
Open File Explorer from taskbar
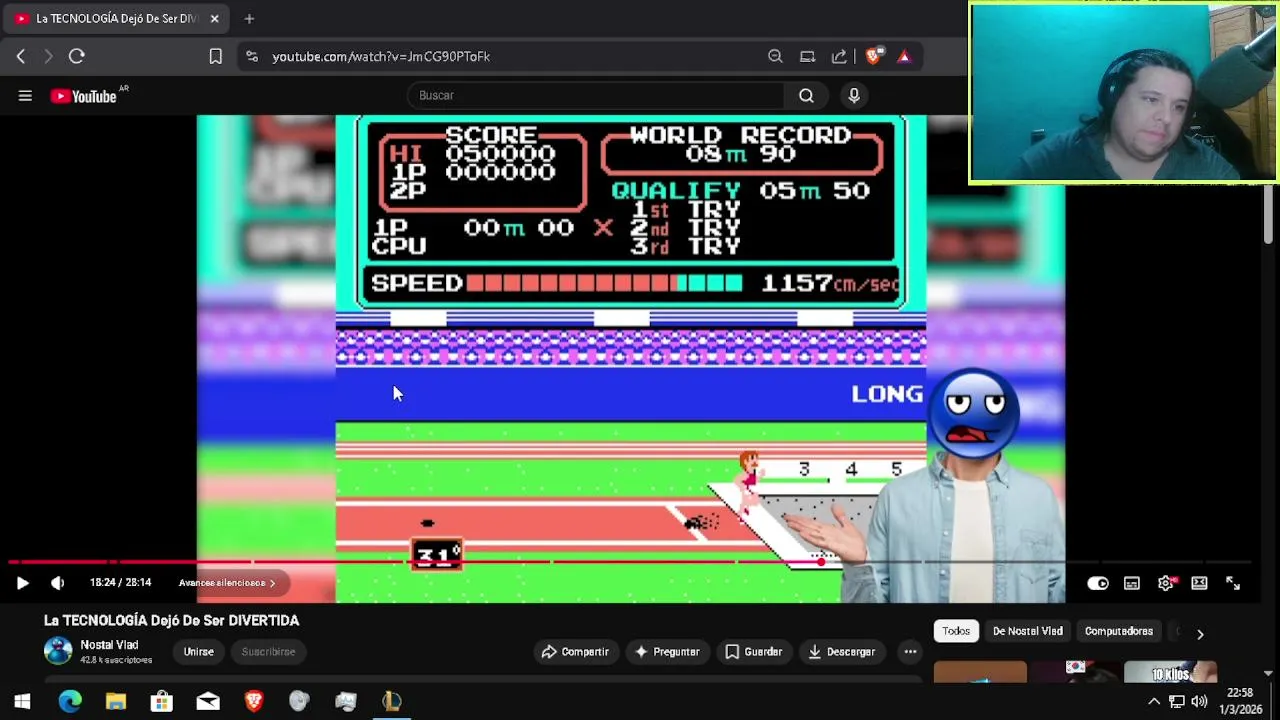tap(116, 702)
